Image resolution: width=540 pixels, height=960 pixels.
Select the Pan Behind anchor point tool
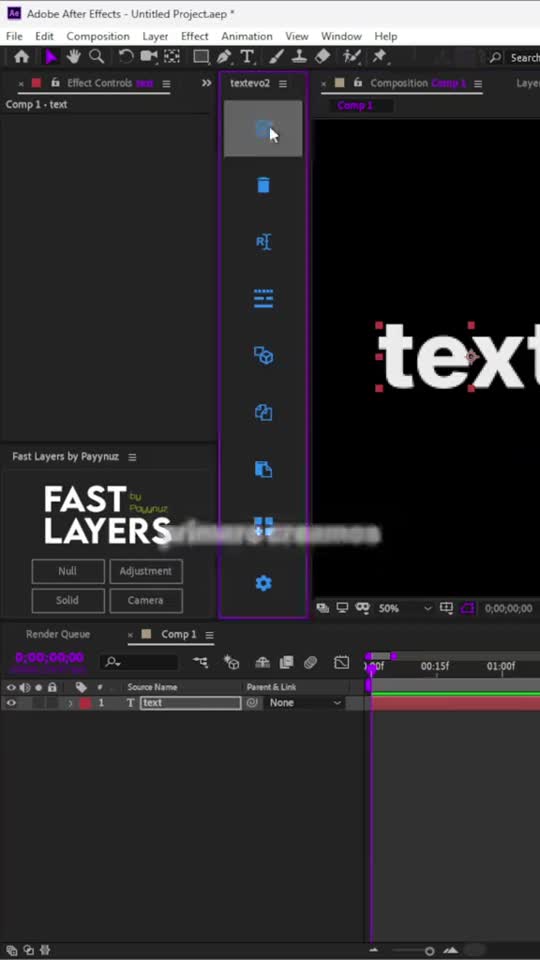[172, 57]
